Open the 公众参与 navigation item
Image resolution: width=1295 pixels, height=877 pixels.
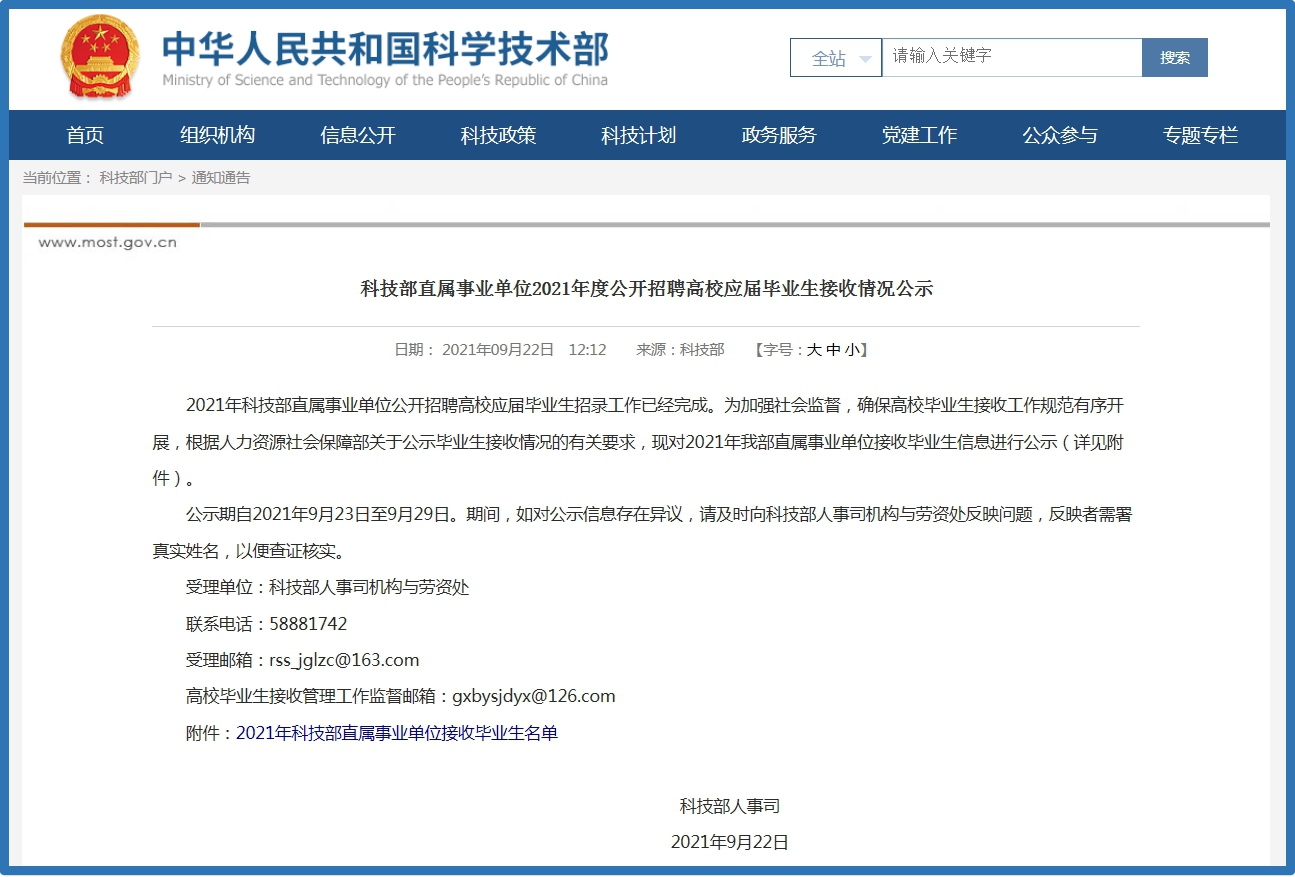pos(1059,135)
